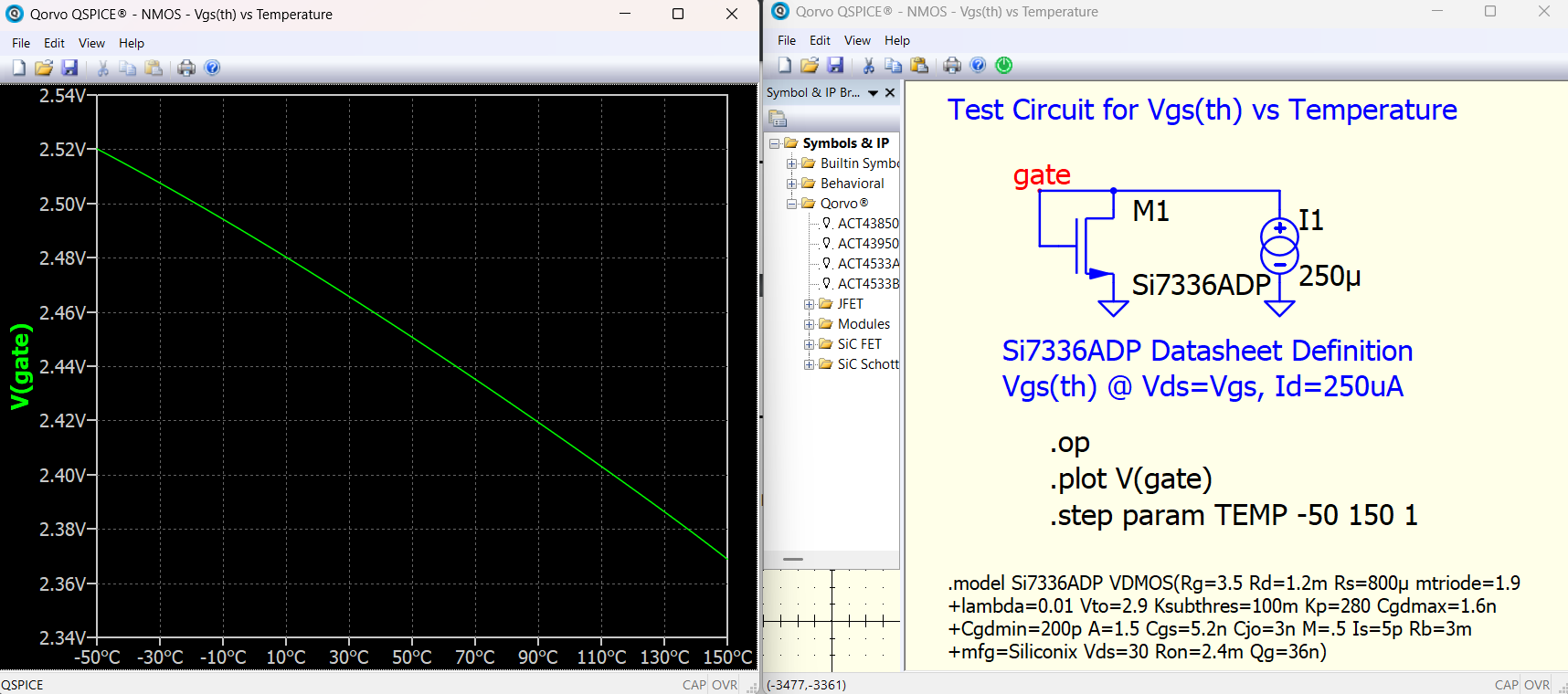Click Open folder icon in right schematic window
This screenshot has width=1568, height=694.
810,65
